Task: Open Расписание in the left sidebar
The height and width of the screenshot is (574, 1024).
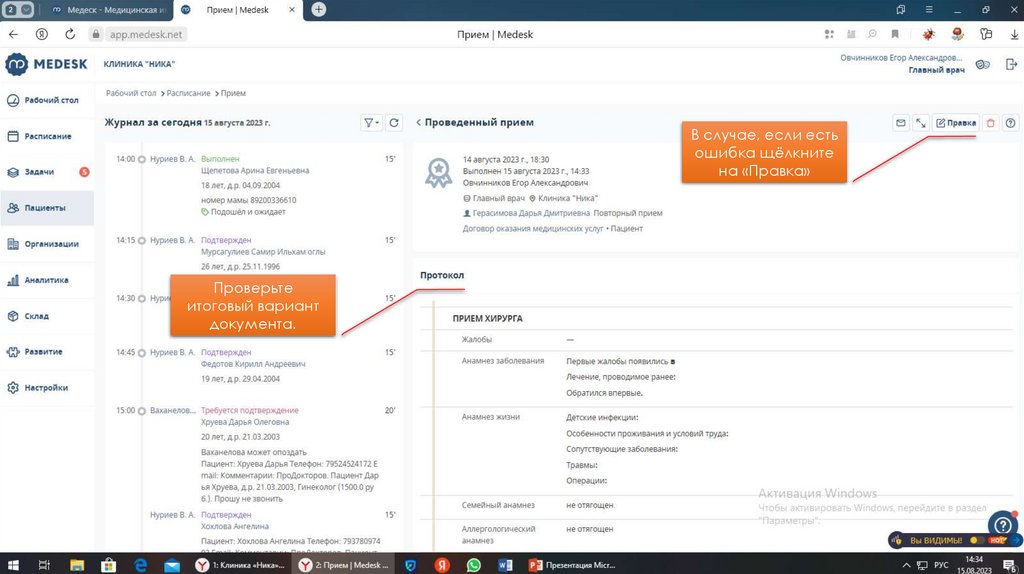Action: coord(47,136)
